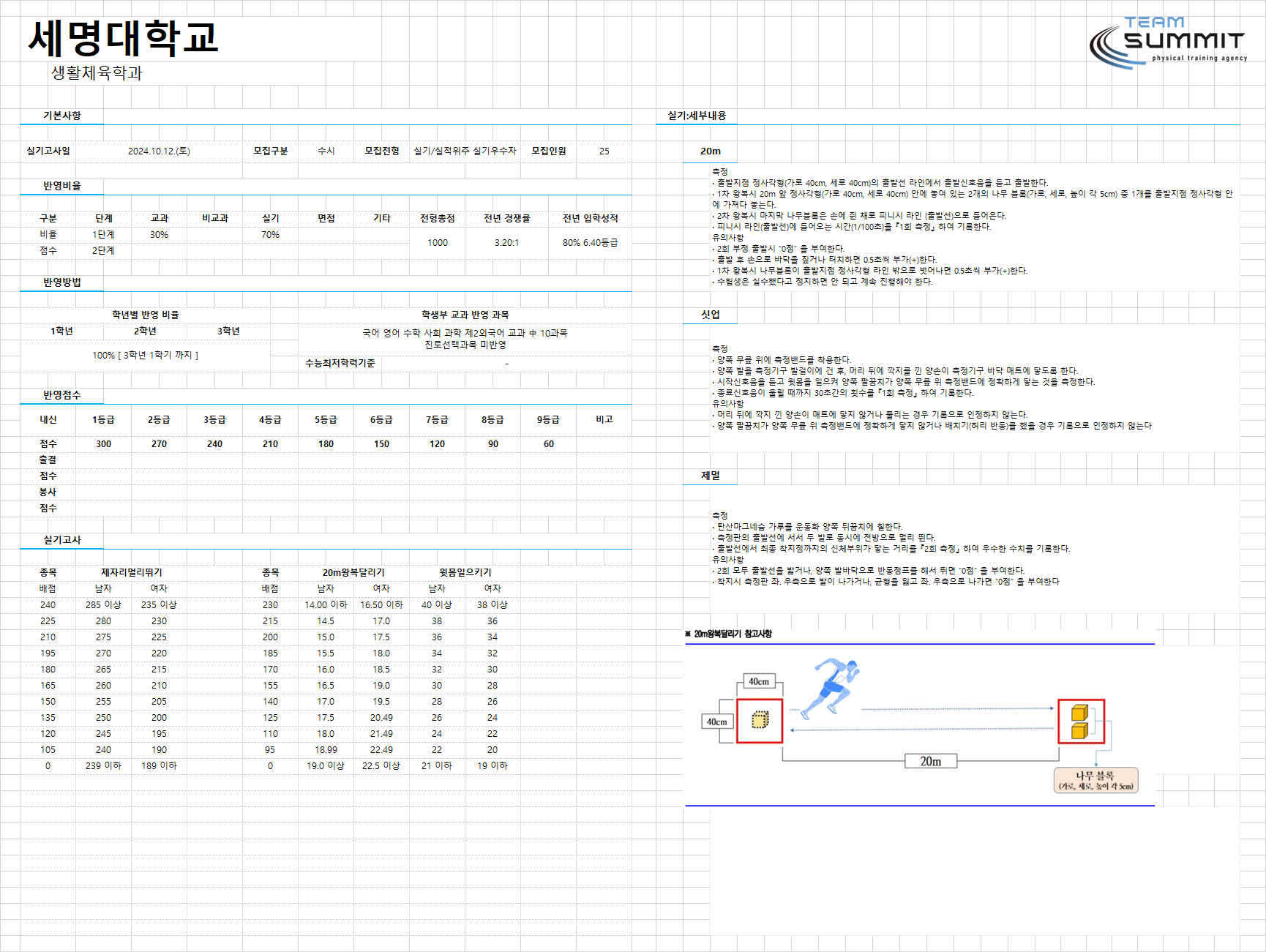This screenshot has width=1266, height=952.
Task: Select the 80% 6.40등급 cell
Action: coord(590,243)
